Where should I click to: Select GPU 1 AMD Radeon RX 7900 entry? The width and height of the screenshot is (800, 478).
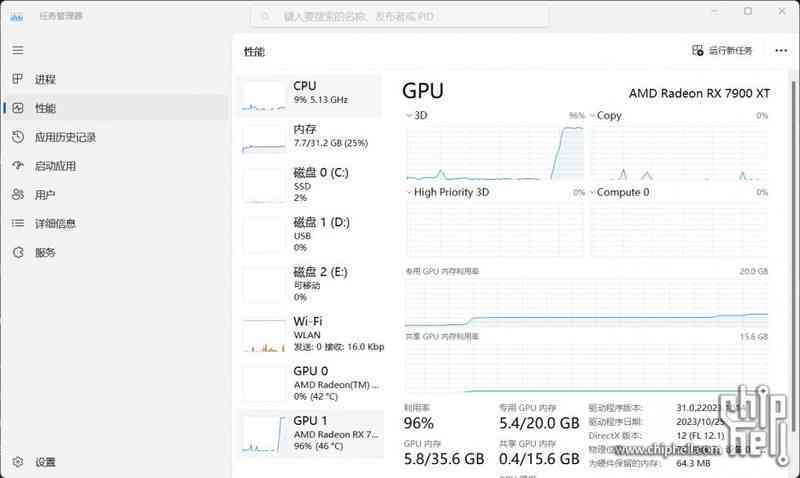point(310,433)
